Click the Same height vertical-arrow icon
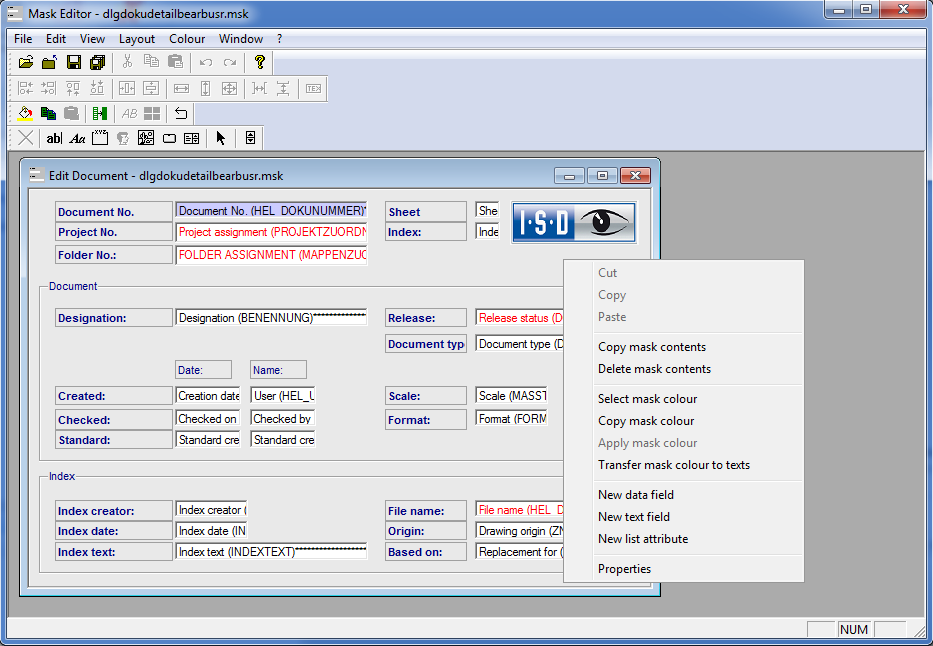933x646 pixels. click(x=205, y=89)
